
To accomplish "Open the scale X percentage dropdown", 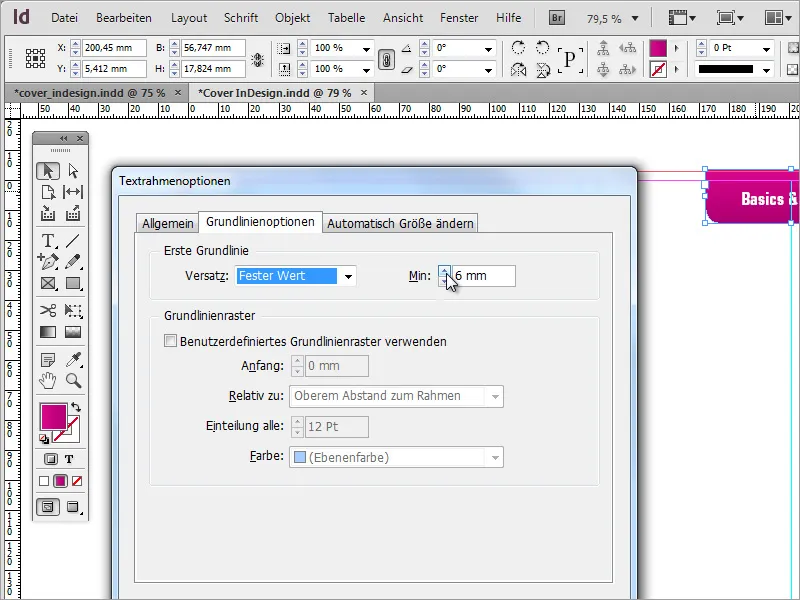I will (366, 49).
